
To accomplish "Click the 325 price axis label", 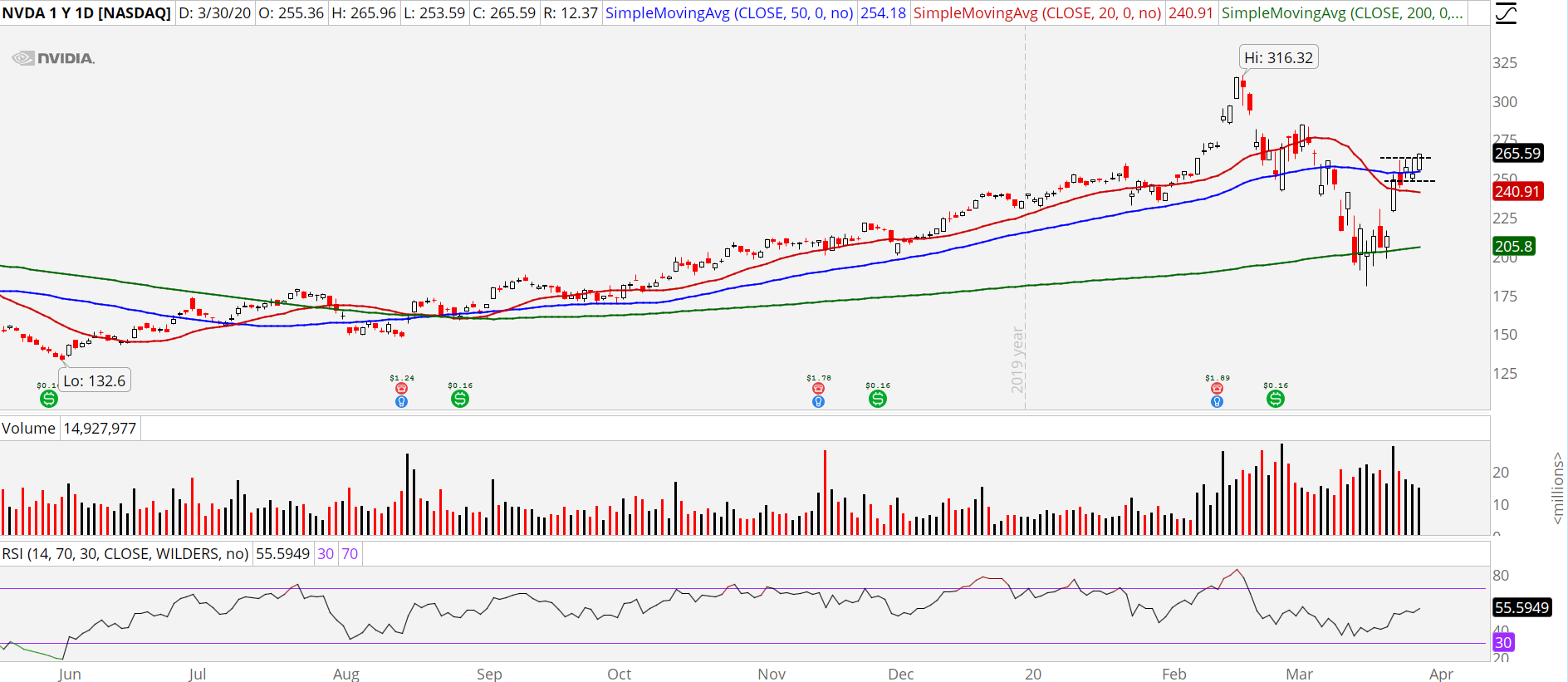I will tap(1505, 63).
